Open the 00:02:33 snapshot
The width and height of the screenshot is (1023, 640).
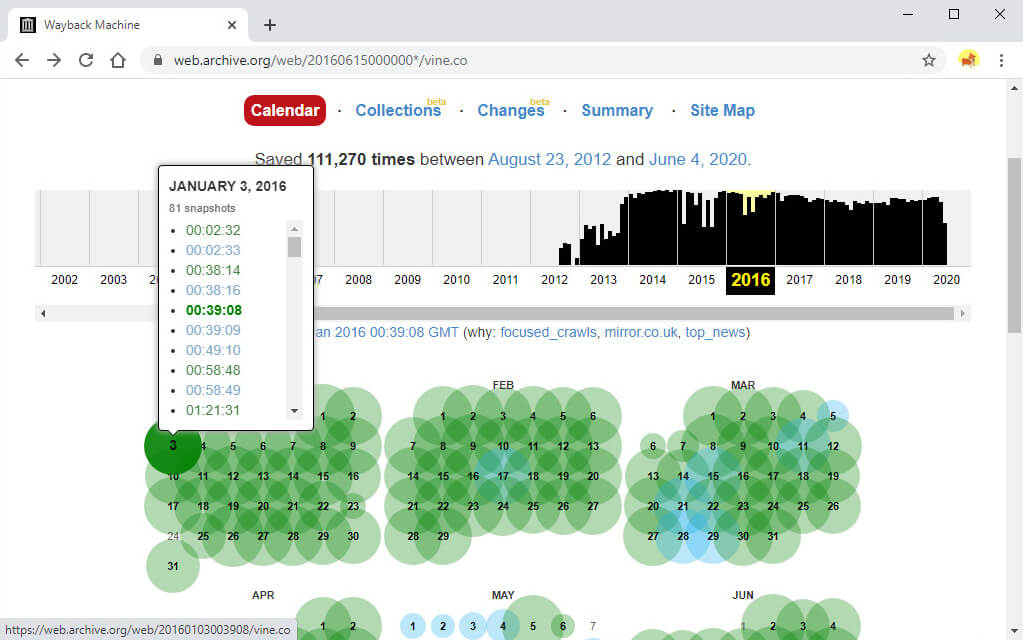click(213, 250)
